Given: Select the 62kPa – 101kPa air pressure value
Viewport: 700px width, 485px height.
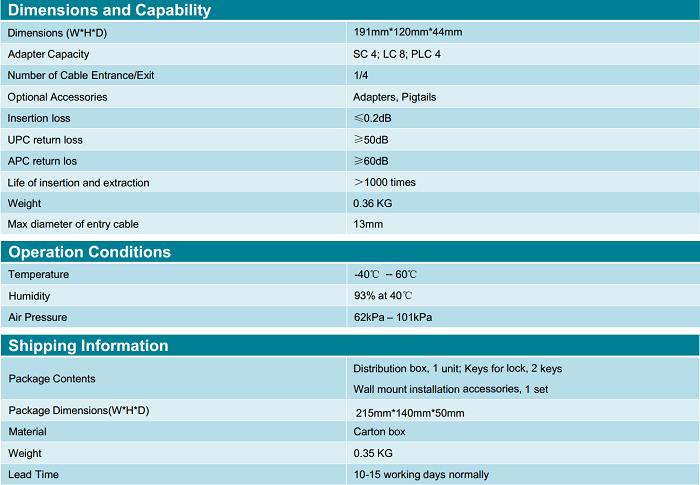Looking at the screenshot, I should click(x=393, y=317).
